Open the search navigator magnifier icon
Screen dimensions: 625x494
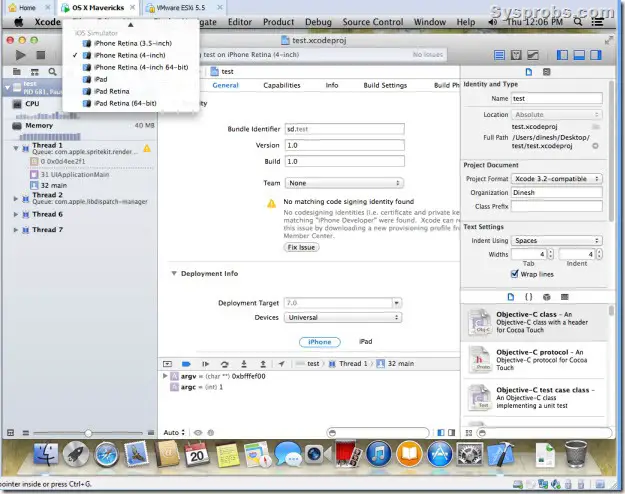[x=52, y=72]
